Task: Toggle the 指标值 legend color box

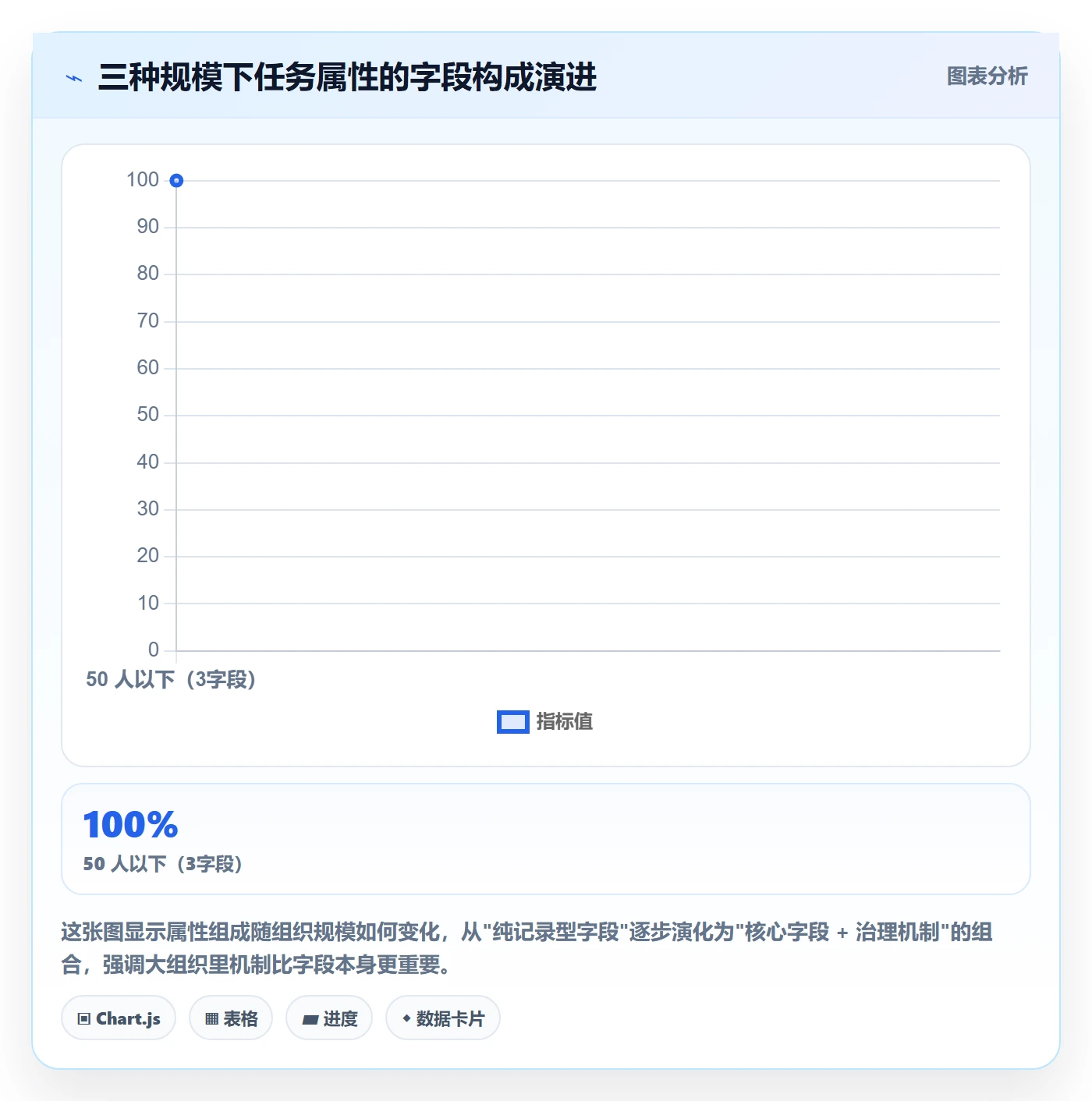Action: click(x=513, y=722)
